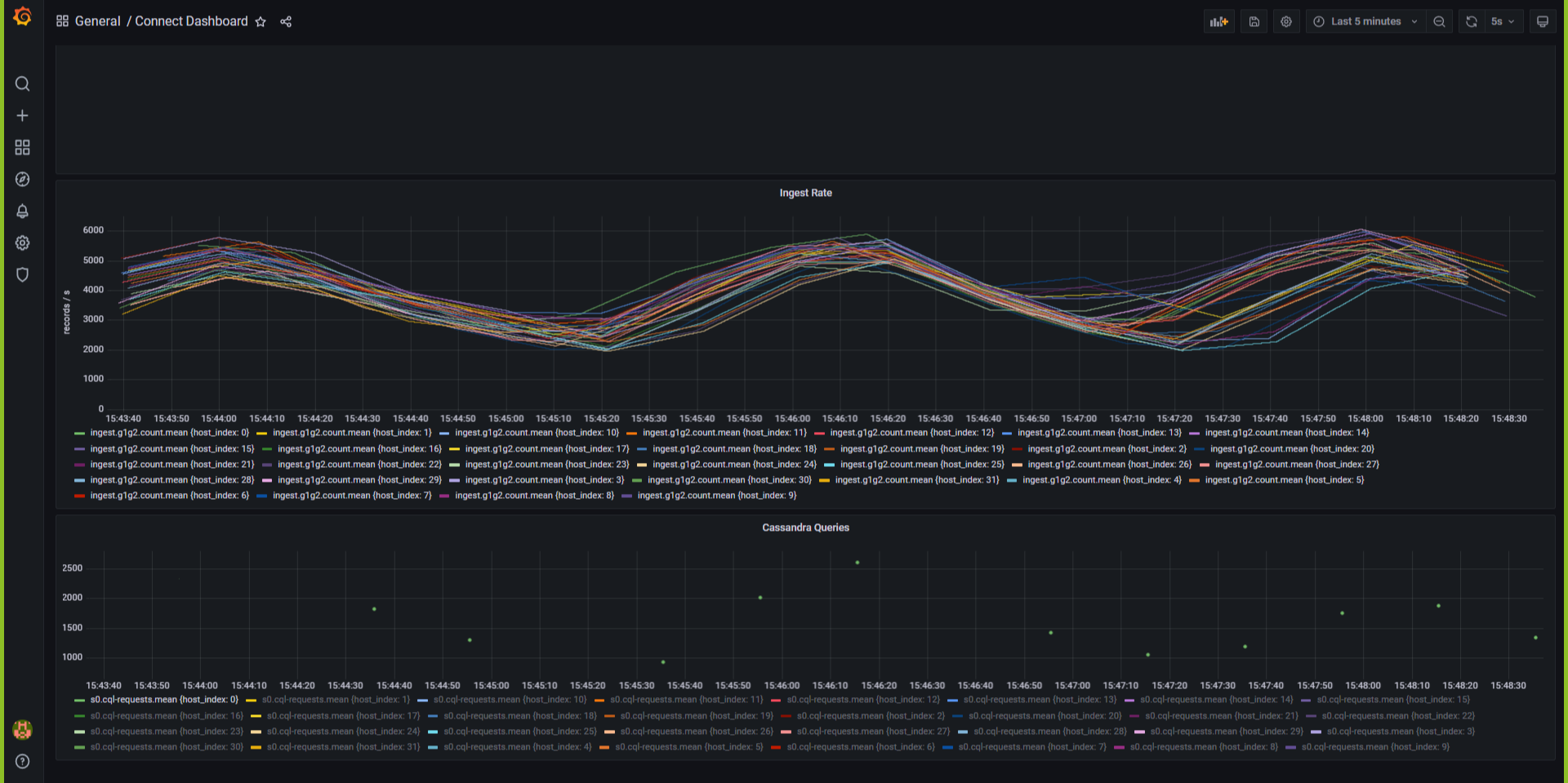Open the Grafana search panel
Viewport: 1568px width, 783px height.
click(22, 83)
